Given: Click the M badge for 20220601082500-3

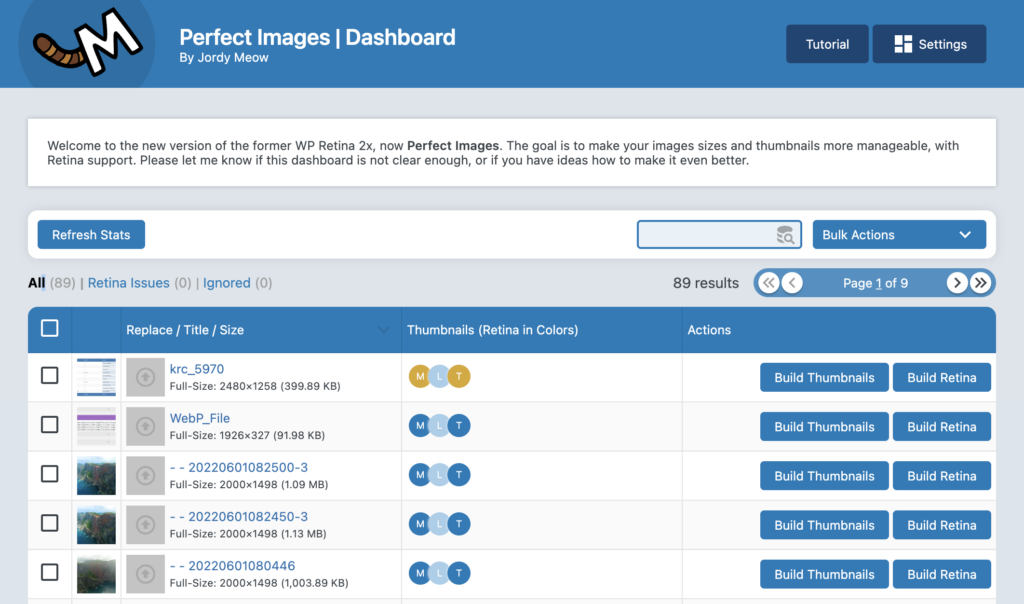Looking at the screenshot, I should click(x=420, y=475).
